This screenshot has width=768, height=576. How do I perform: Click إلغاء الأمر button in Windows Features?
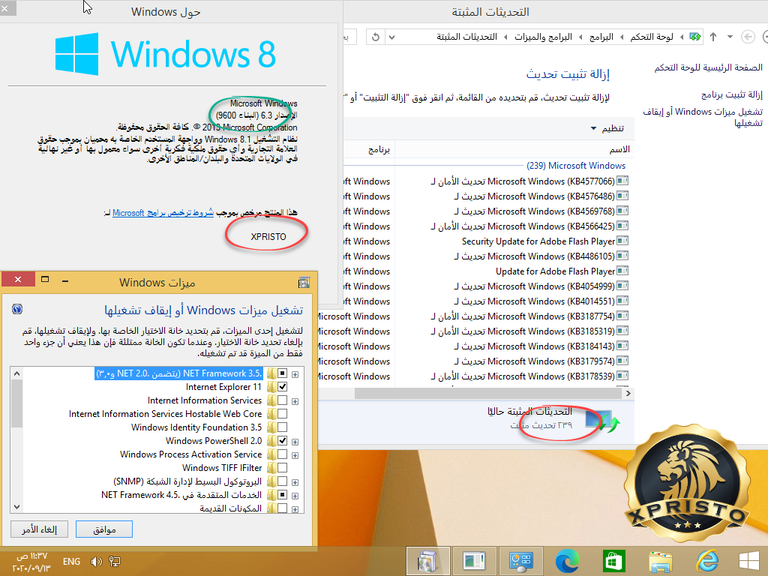(x=39, y=529)
